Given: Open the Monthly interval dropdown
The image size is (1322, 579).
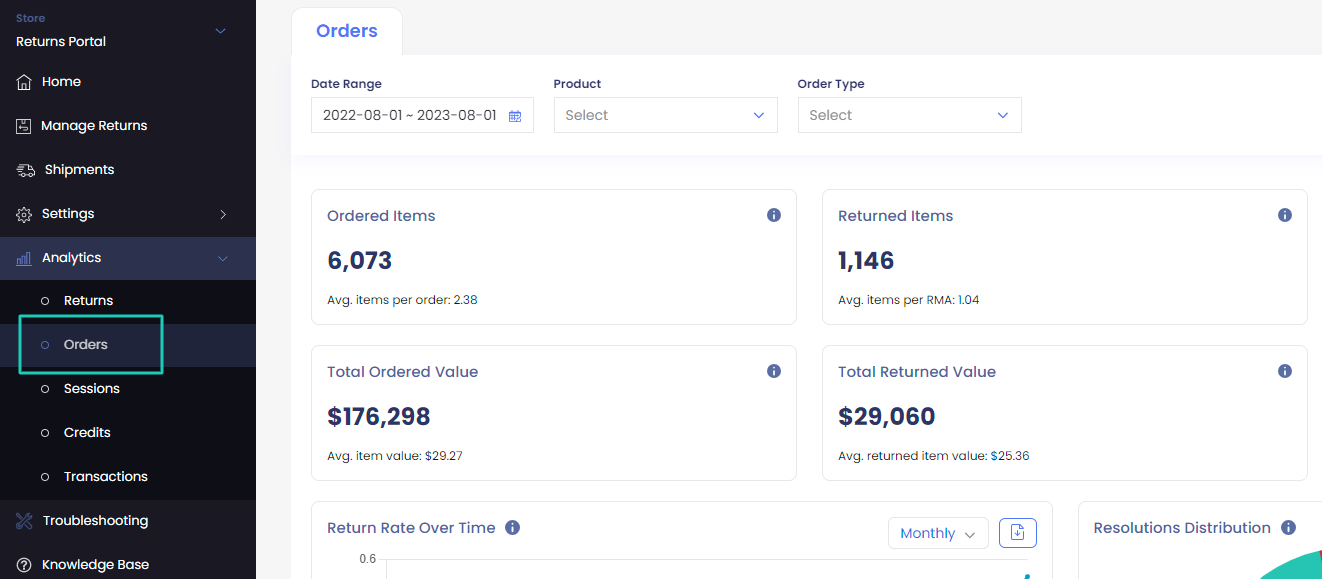Looking at the screenshot, I should point(937,533).
